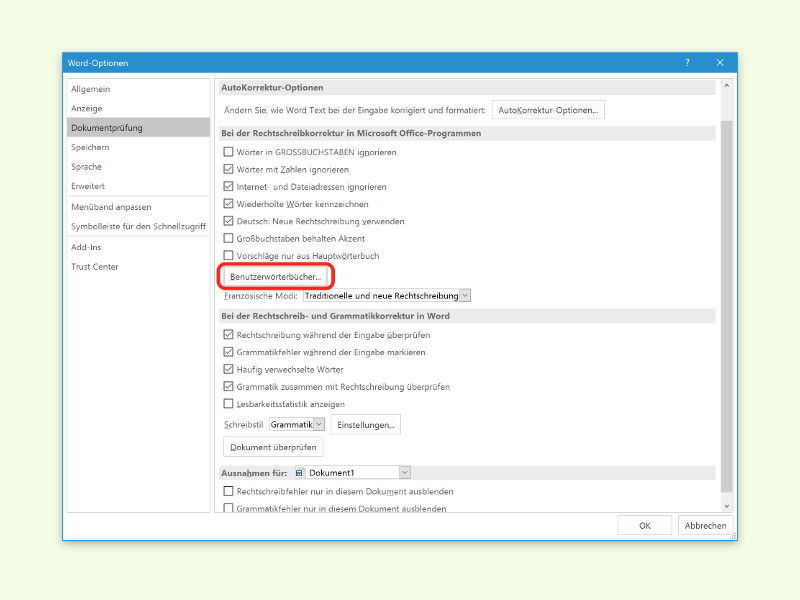Open Symbolleiste für den Schnellzugriff category
800x600 pixels.
coord(138,226)
